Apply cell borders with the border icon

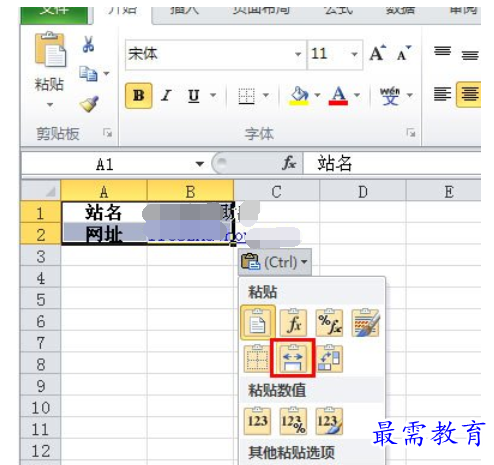(247, 96)
